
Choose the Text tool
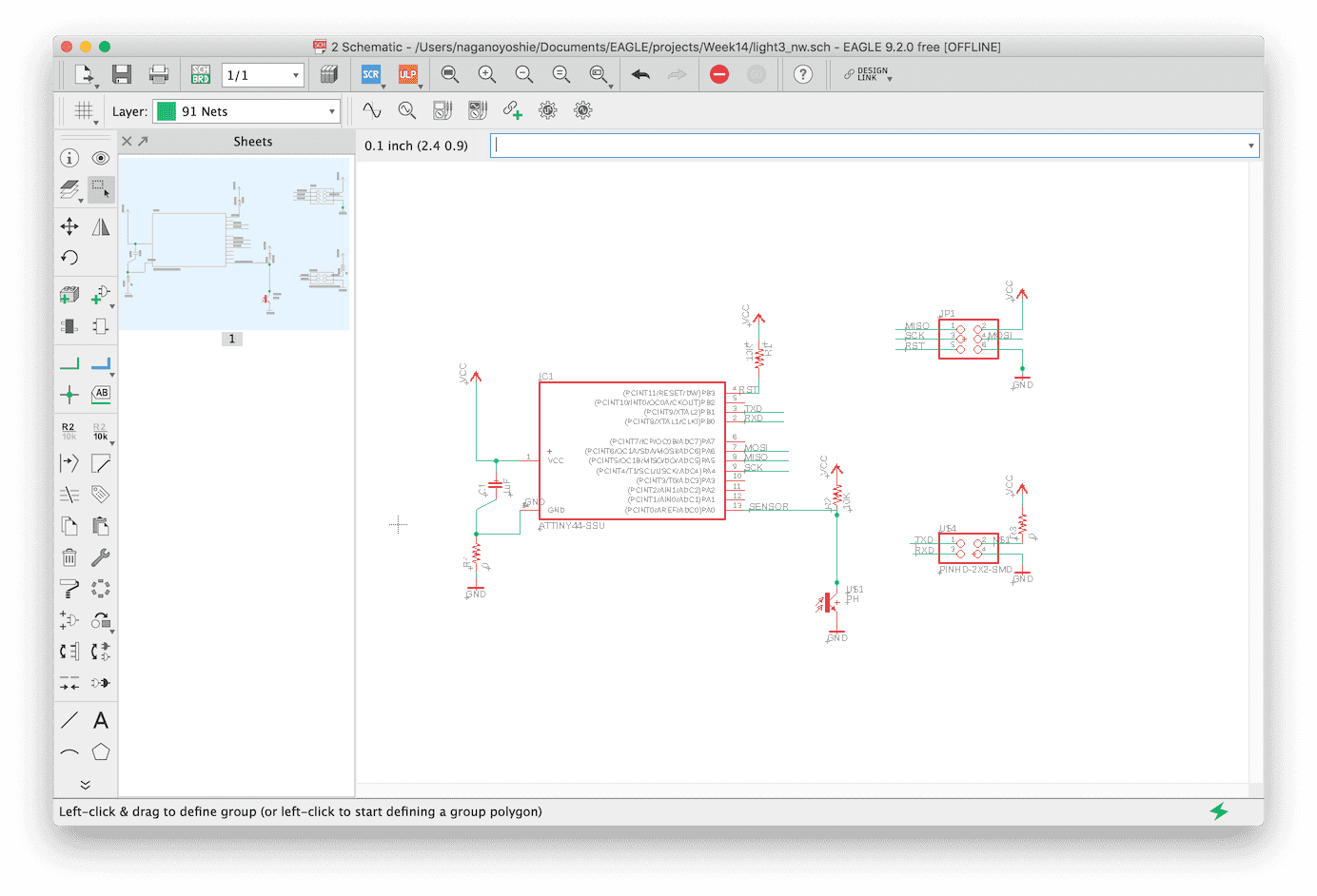(x=101, y=720)
